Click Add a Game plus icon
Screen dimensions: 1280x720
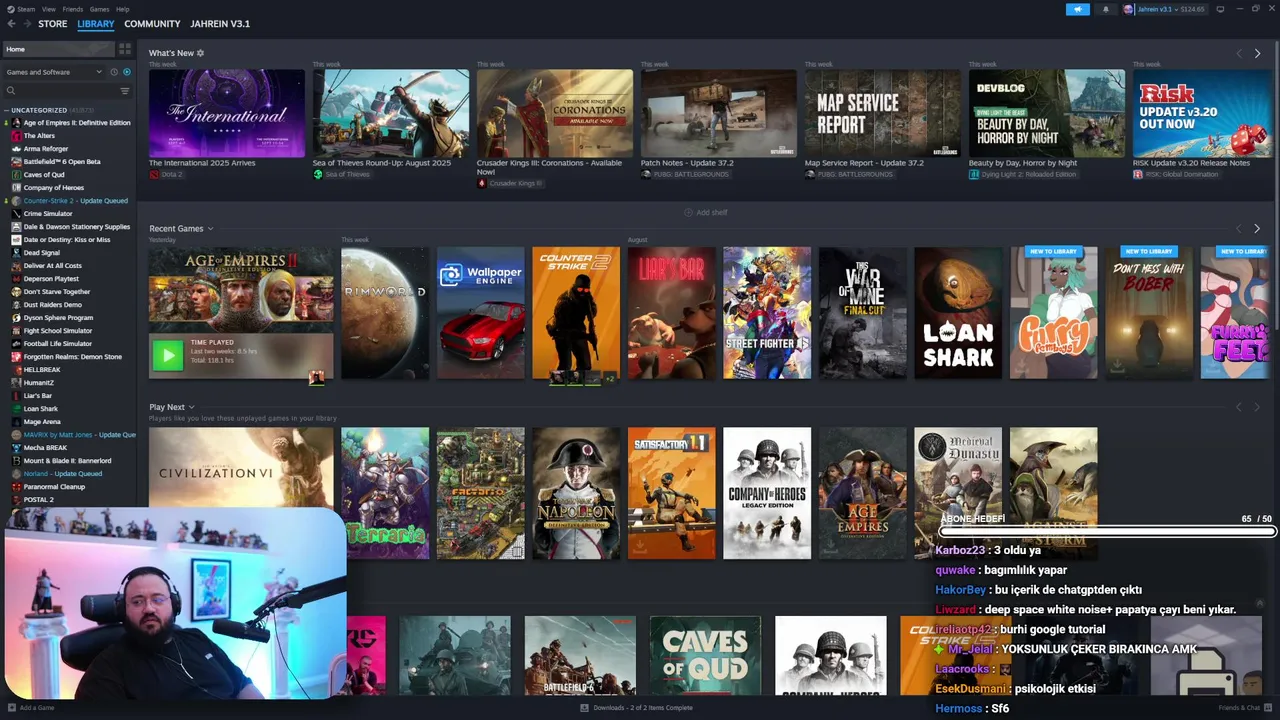(10, 708)
